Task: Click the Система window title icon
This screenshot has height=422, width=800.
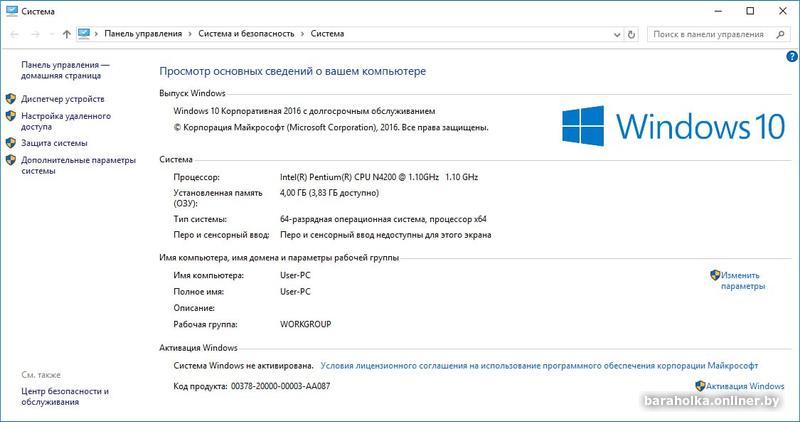Action: pyautogui.click(x=12, y=11)
